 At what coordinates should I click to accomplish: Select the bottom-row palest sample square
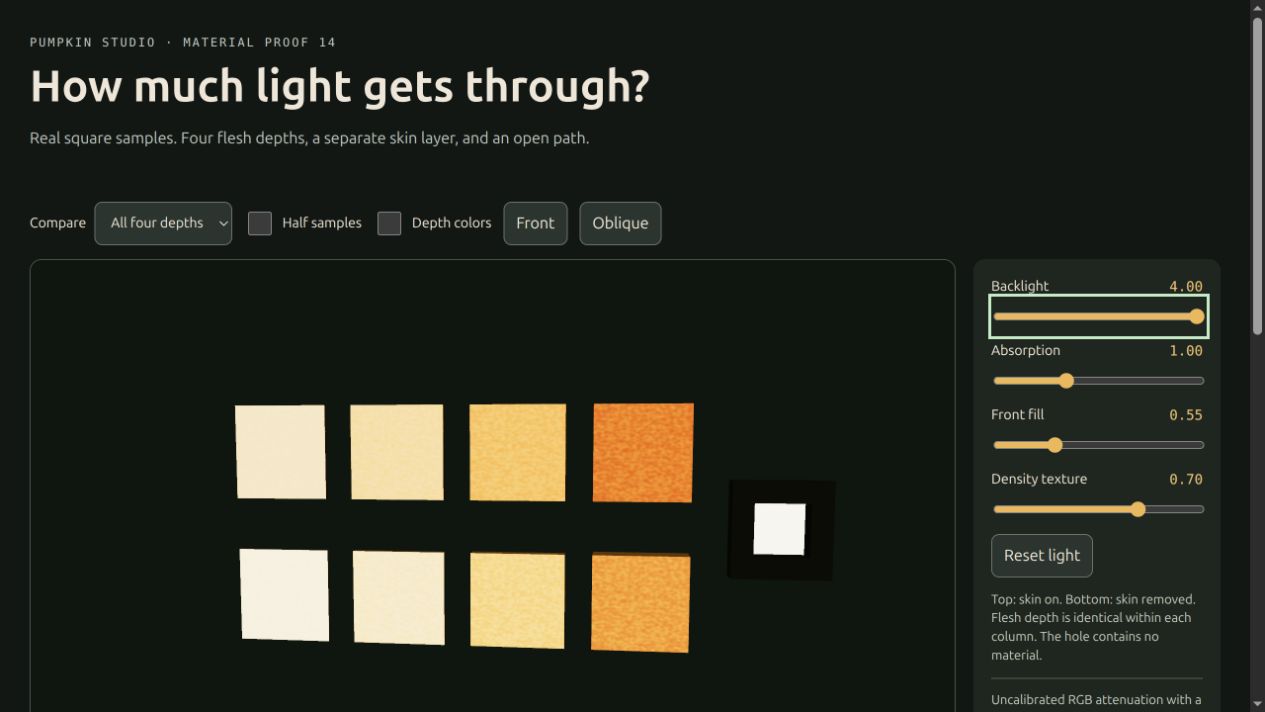(284, 595)
